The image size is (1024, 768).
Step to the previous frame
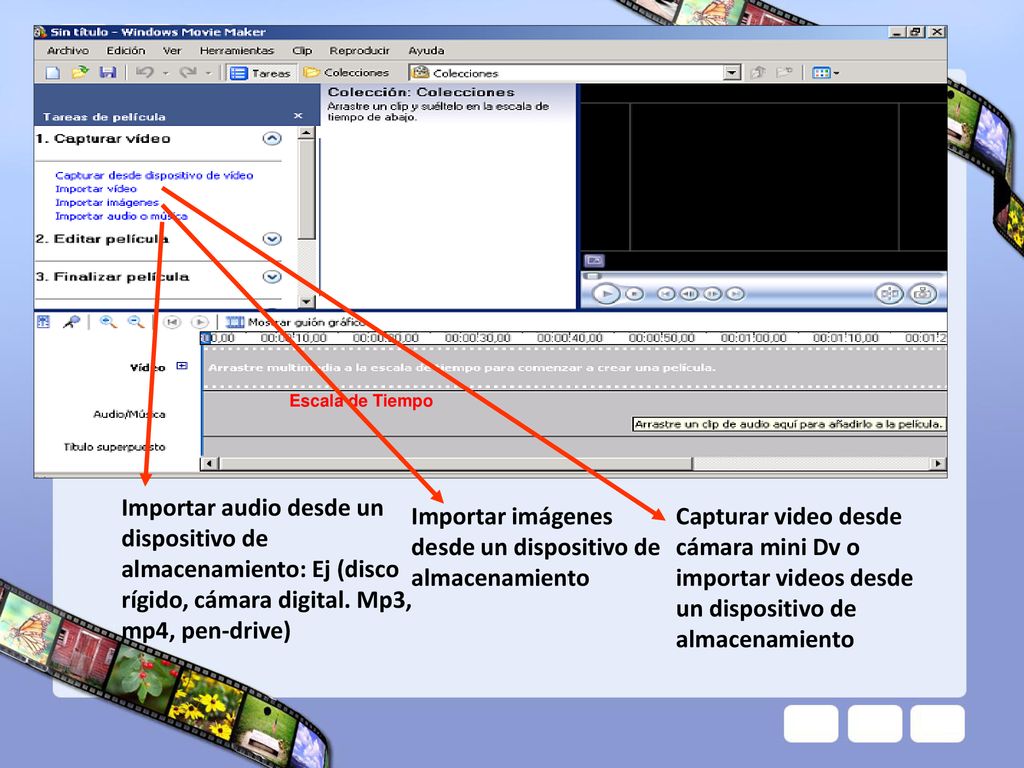[689, 294]
